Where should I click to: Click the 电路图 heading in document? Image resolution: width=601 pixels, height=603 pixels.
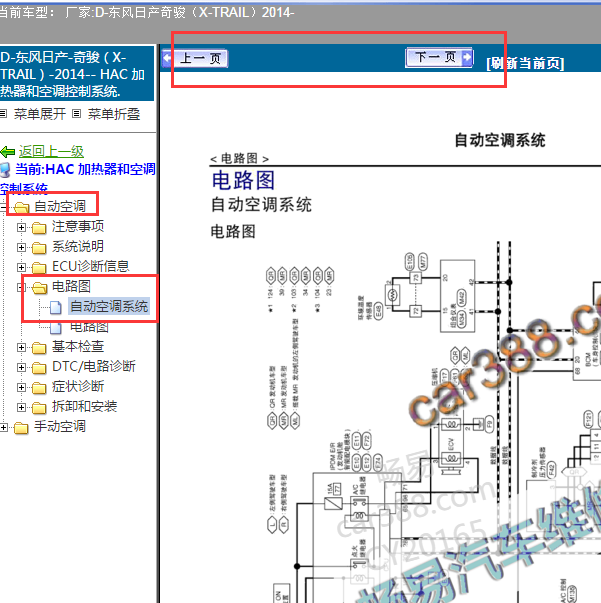[x=243, y=180]
